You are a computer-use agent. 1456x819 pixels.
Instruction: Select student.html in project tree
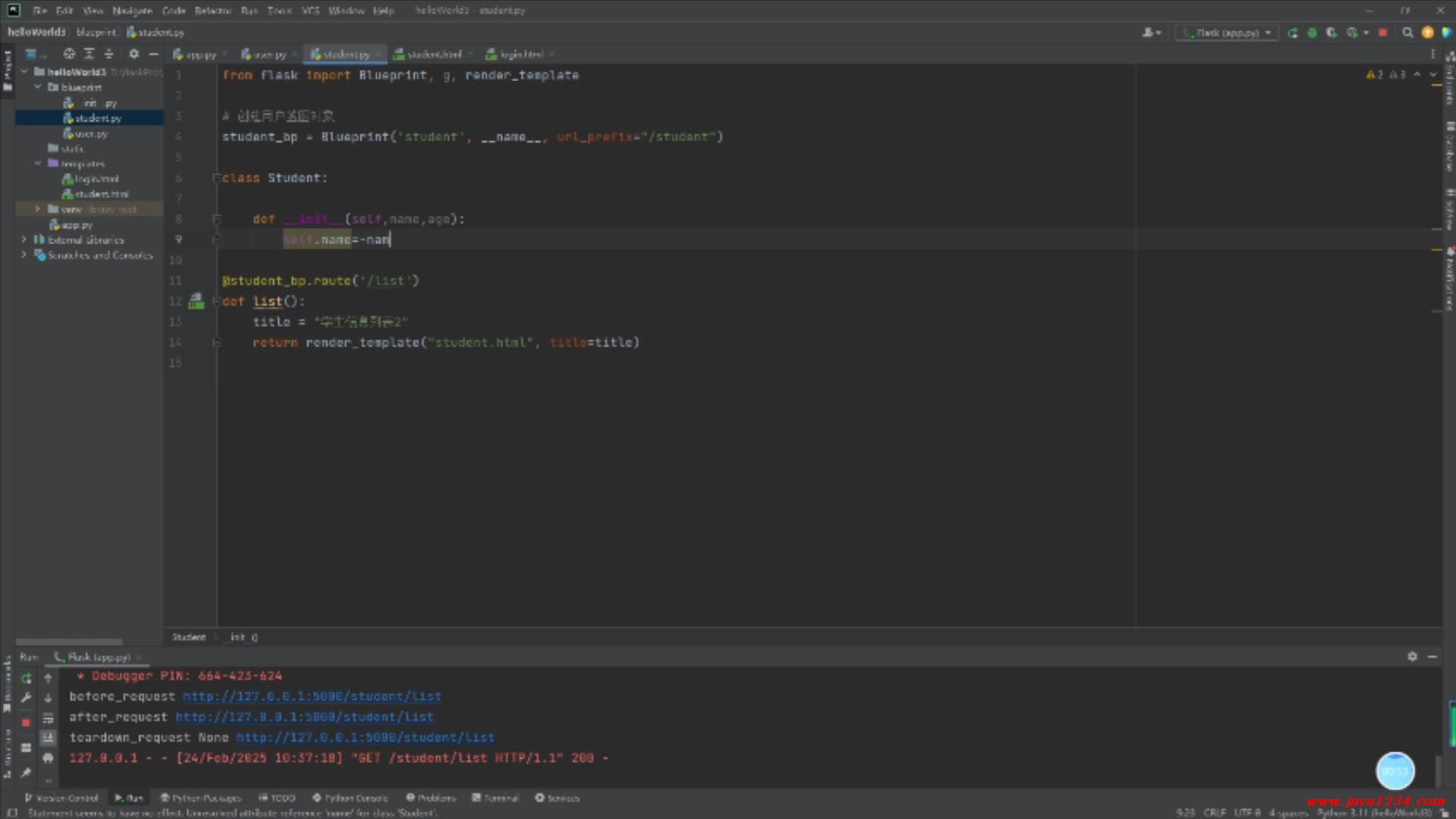[x=96, y=194]
